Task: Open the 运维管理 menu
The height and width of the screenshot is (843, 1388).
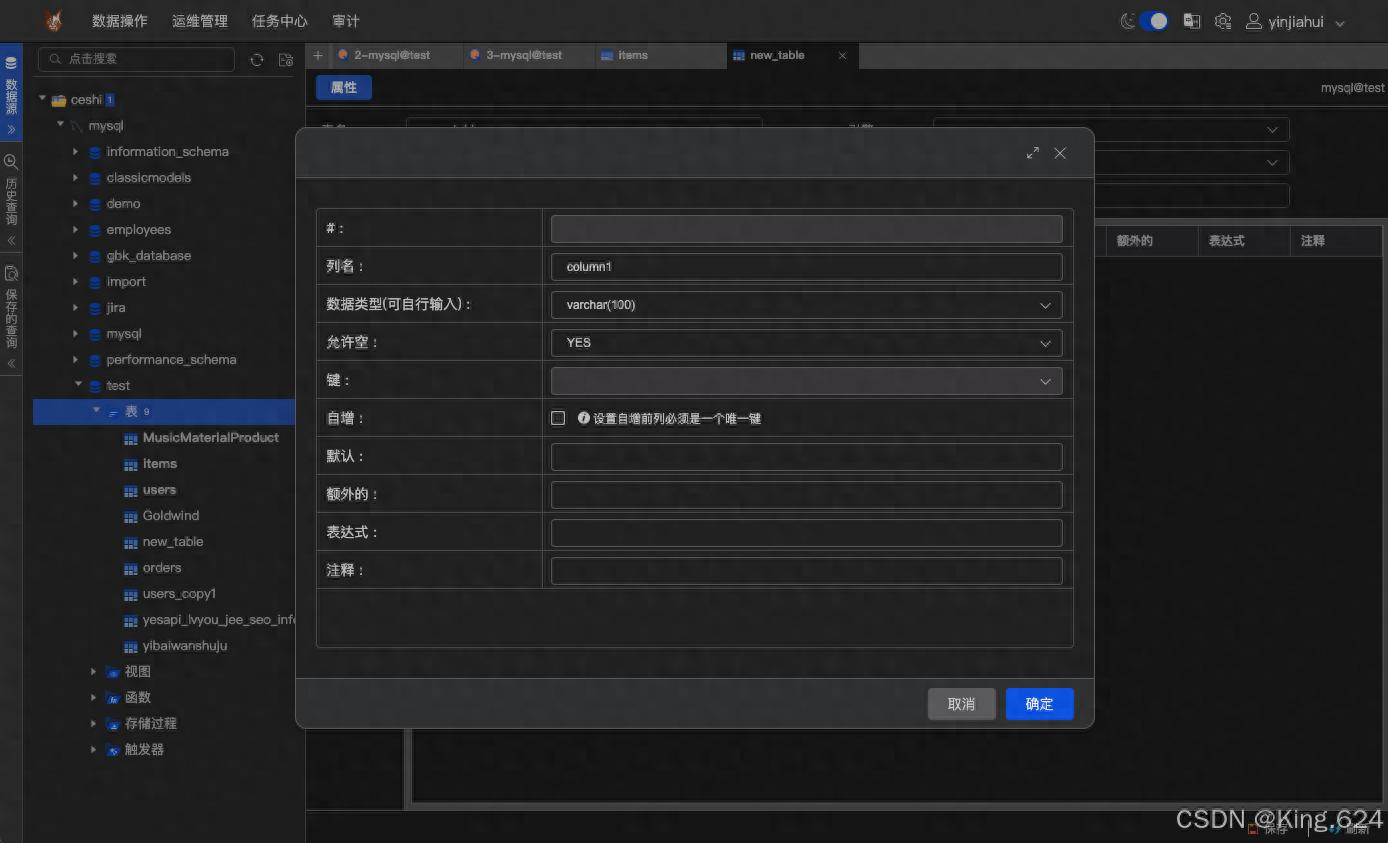Action: (x=199, y=20)
